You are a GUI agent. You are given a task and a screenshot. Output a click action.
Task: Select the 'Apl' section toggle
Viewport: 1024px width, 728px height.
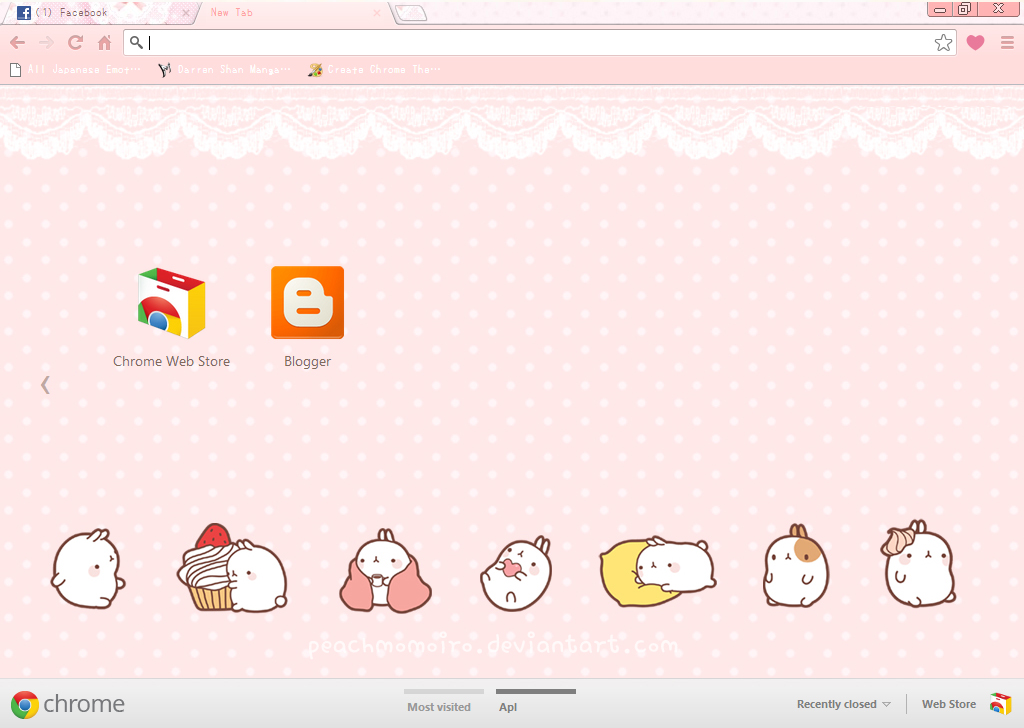pyautogui.click(x=508, y=707)
